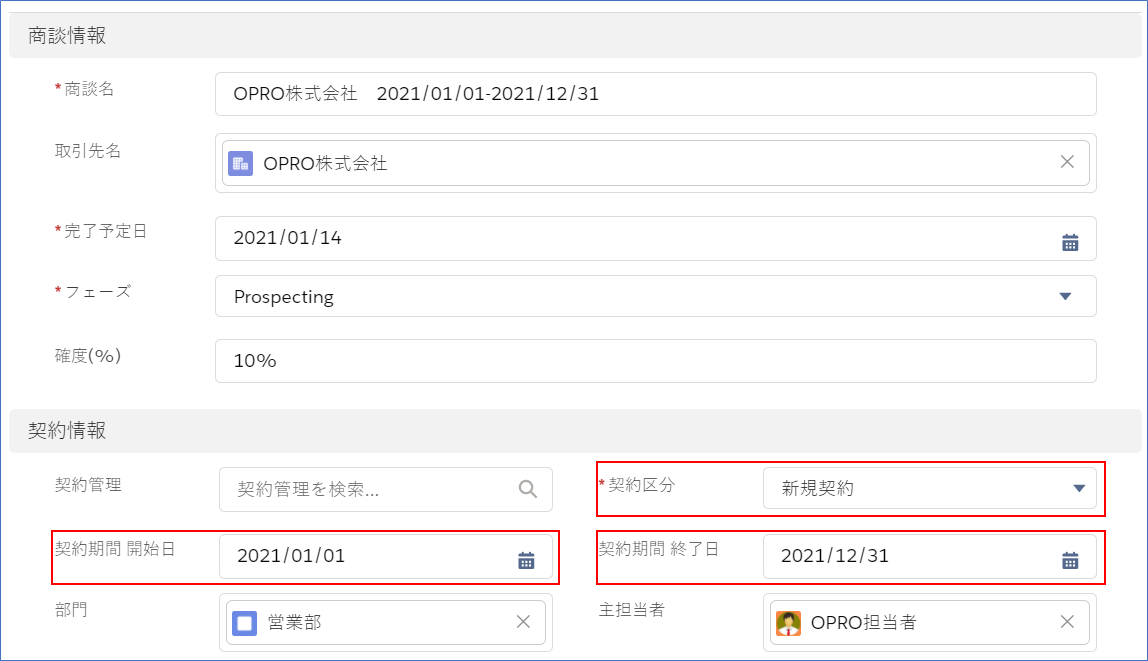Click the OPRO担当者 user avatar
The image size is (1148, 661).
(788, 623)
